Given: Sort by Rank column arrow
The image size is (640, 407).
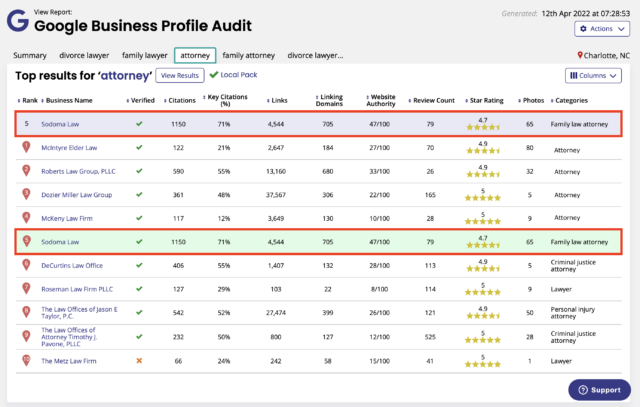Looking at the screenshot, I should click(20, 100).
